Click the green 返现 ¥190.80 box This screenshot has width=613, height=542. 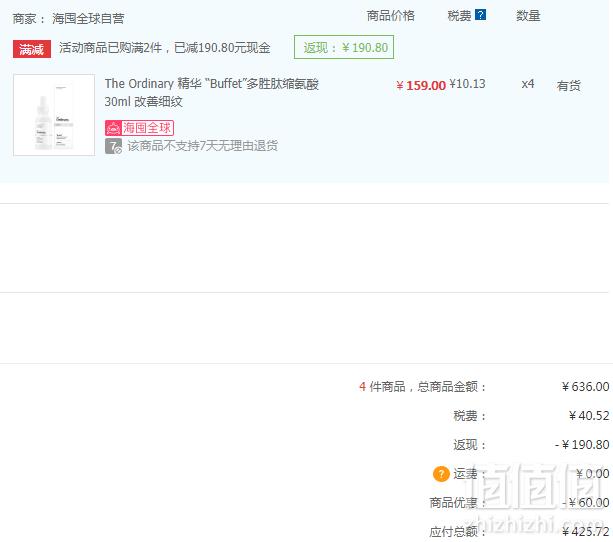pyautogui.click(x=344, y=47)
